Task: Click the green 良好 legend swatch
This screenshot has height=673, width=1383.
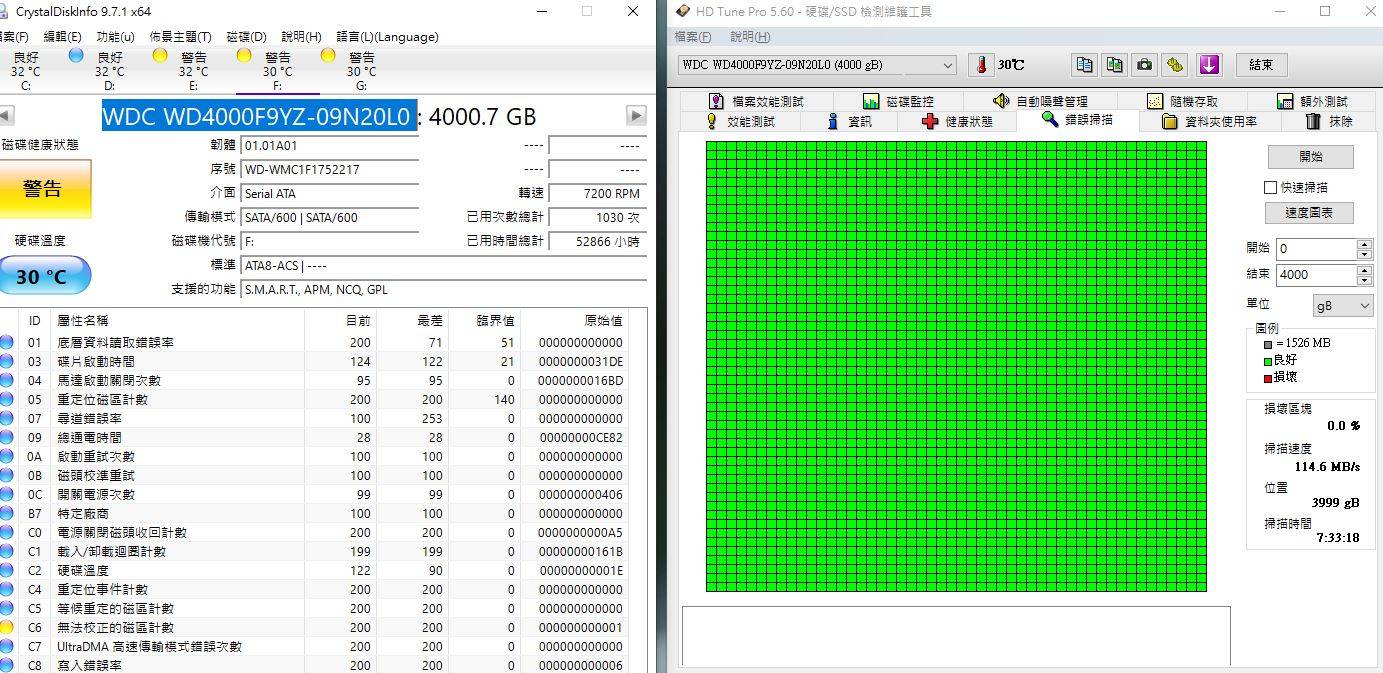Action: [x=1268, y=360]
